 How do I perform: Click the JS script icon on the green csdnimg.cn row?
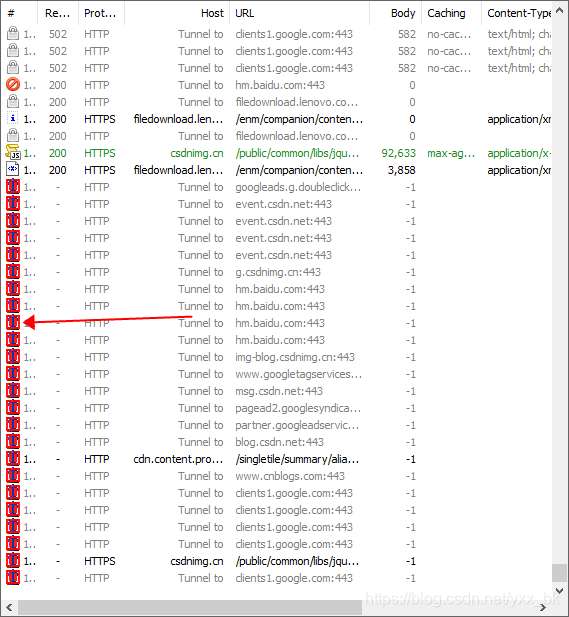(x=13, y=152)
